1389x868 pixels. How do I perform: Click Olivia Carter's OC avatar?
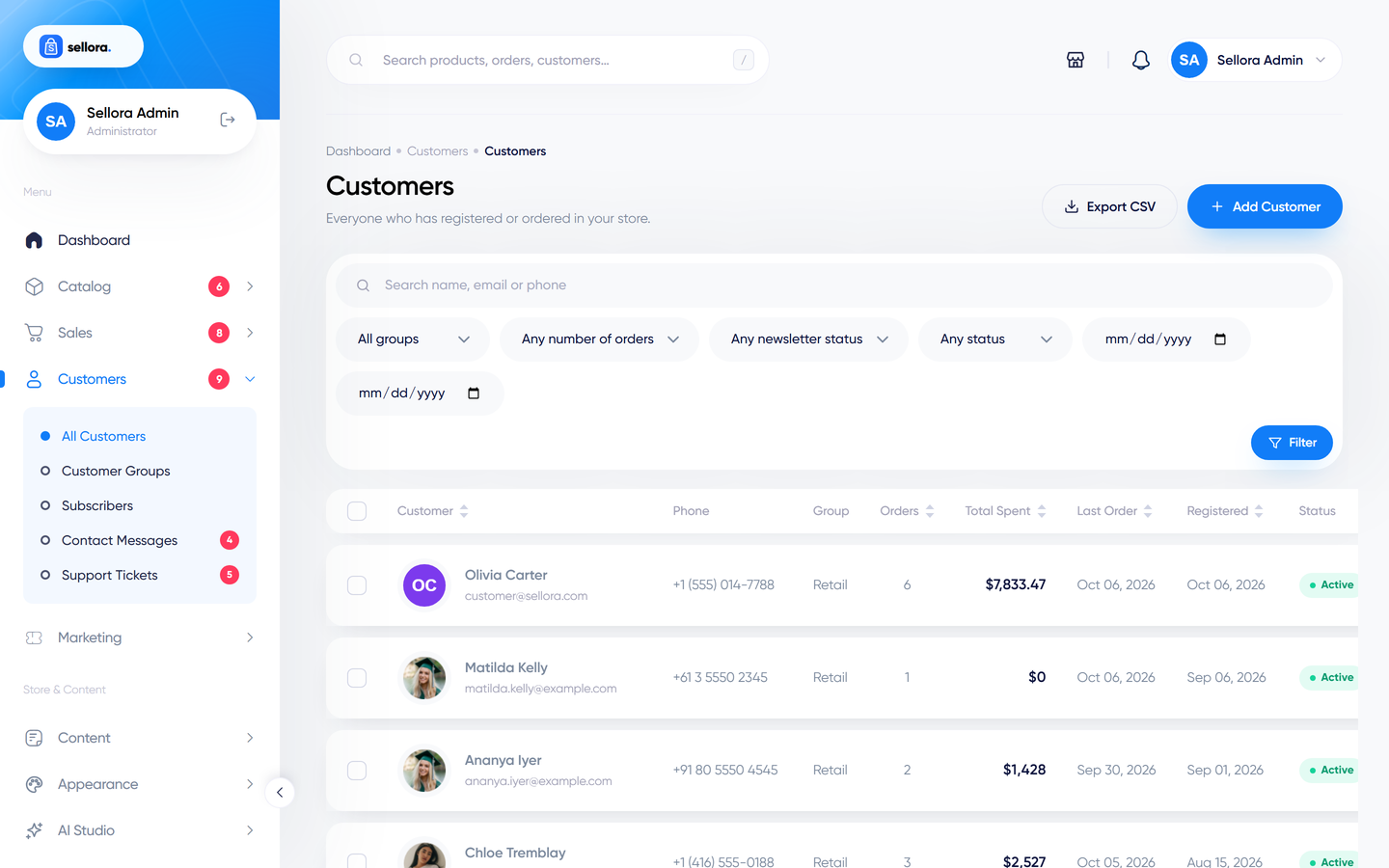pos(424,585)
